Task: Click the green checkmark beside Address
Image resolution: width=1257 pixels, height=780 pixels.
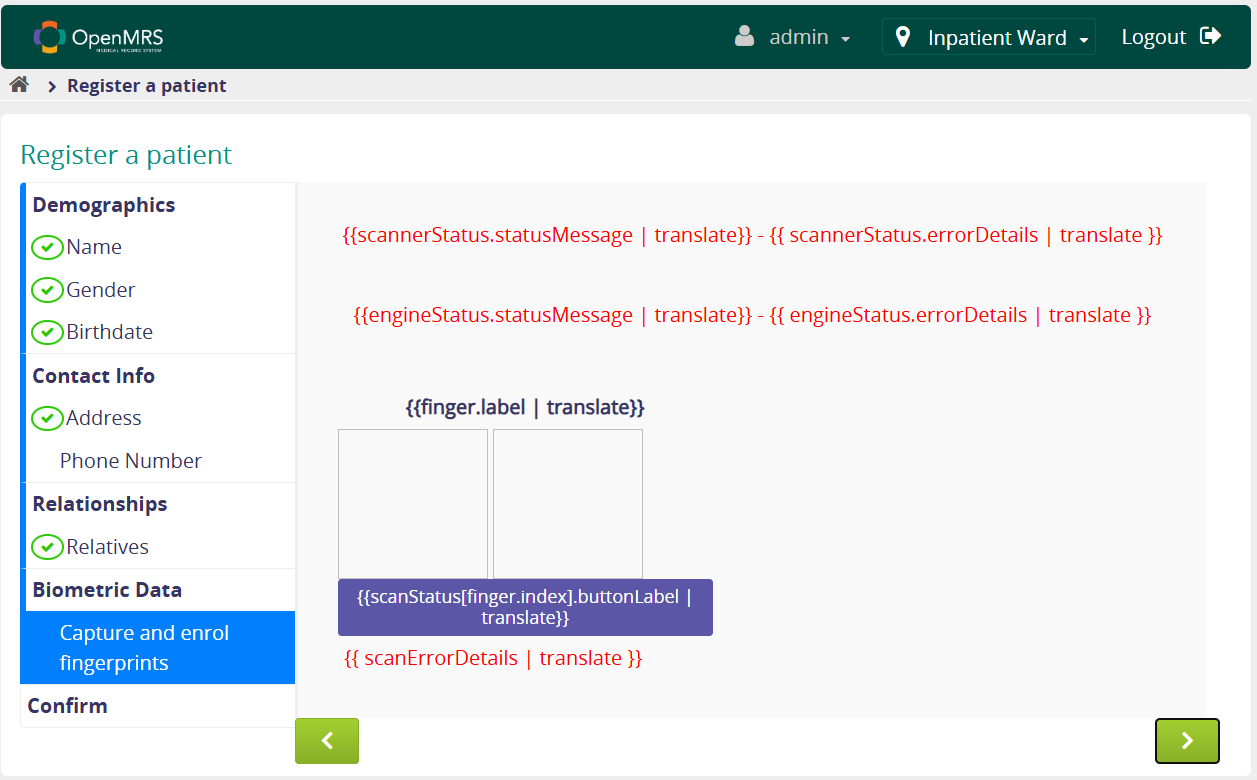Action: pos(47,418)
